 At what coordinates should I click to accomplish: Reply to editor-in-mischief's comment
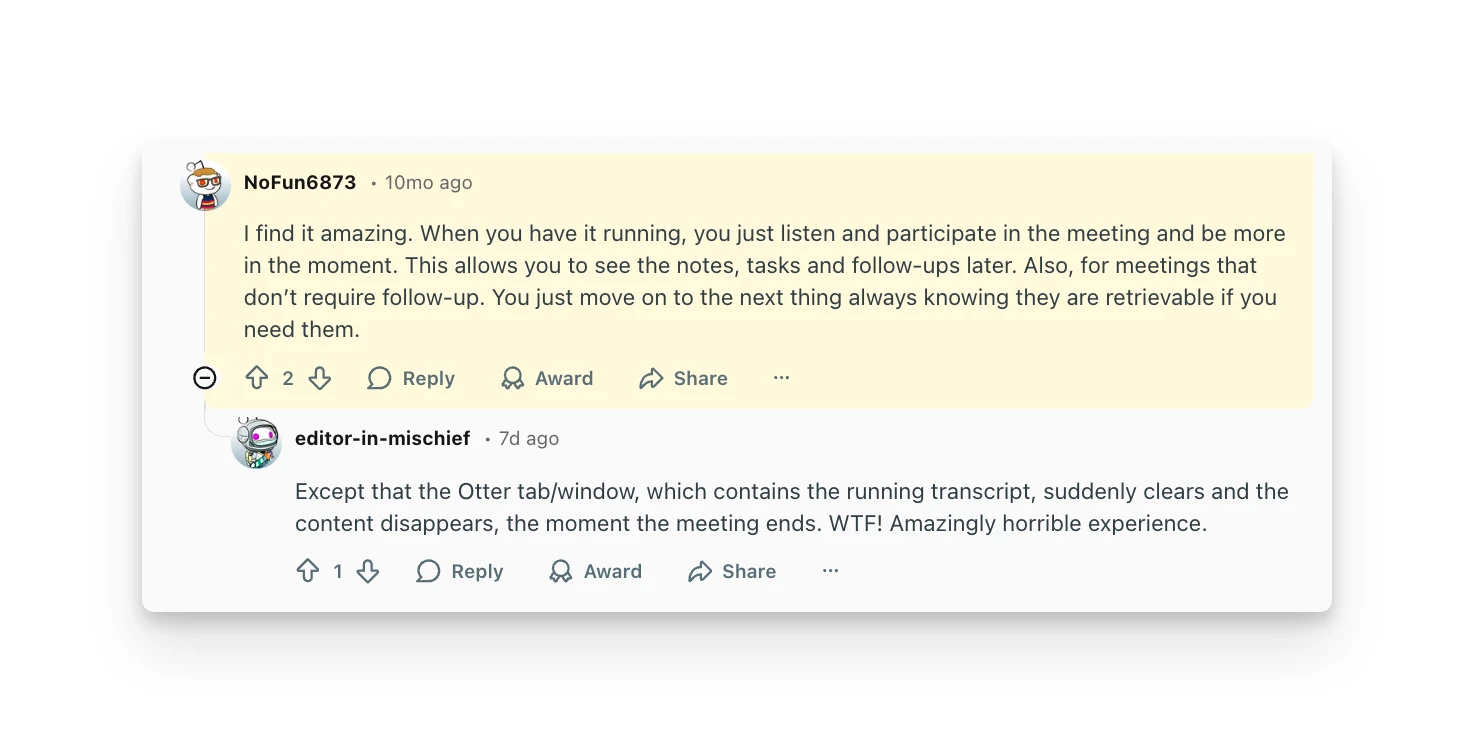pos(460,571)
